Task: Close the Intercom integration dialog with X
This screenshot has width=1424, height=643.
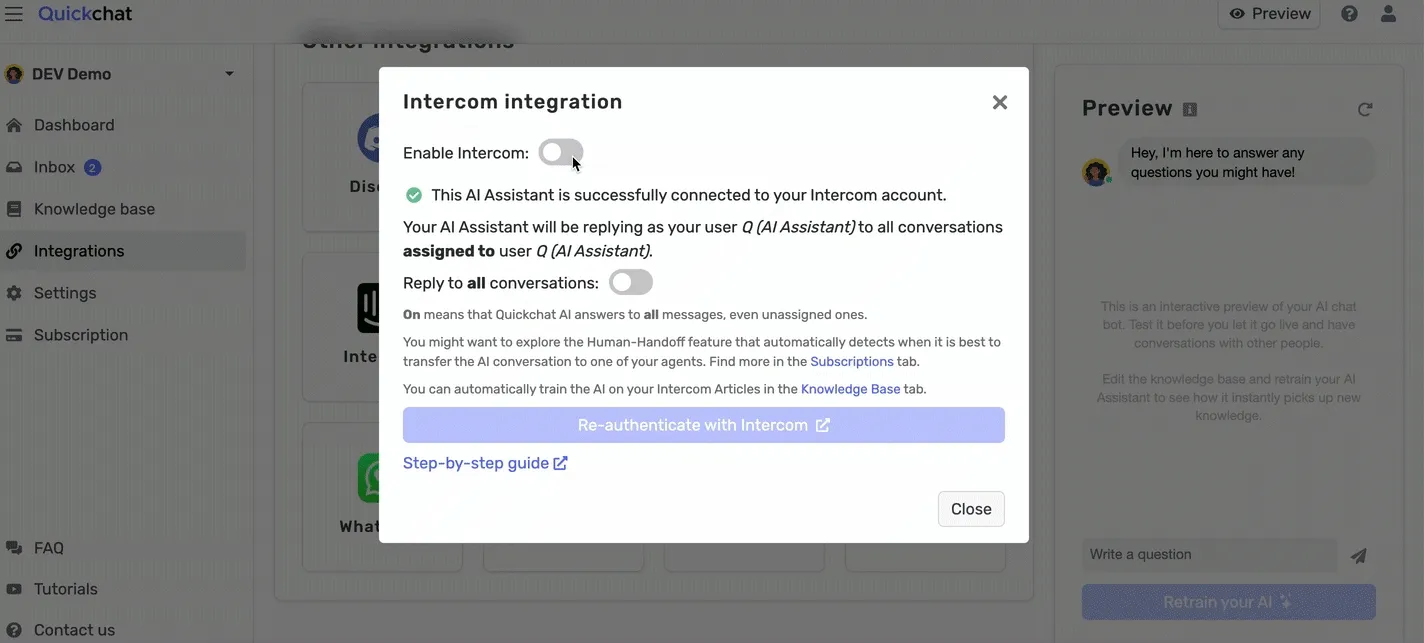Action: click(1000, 102)
